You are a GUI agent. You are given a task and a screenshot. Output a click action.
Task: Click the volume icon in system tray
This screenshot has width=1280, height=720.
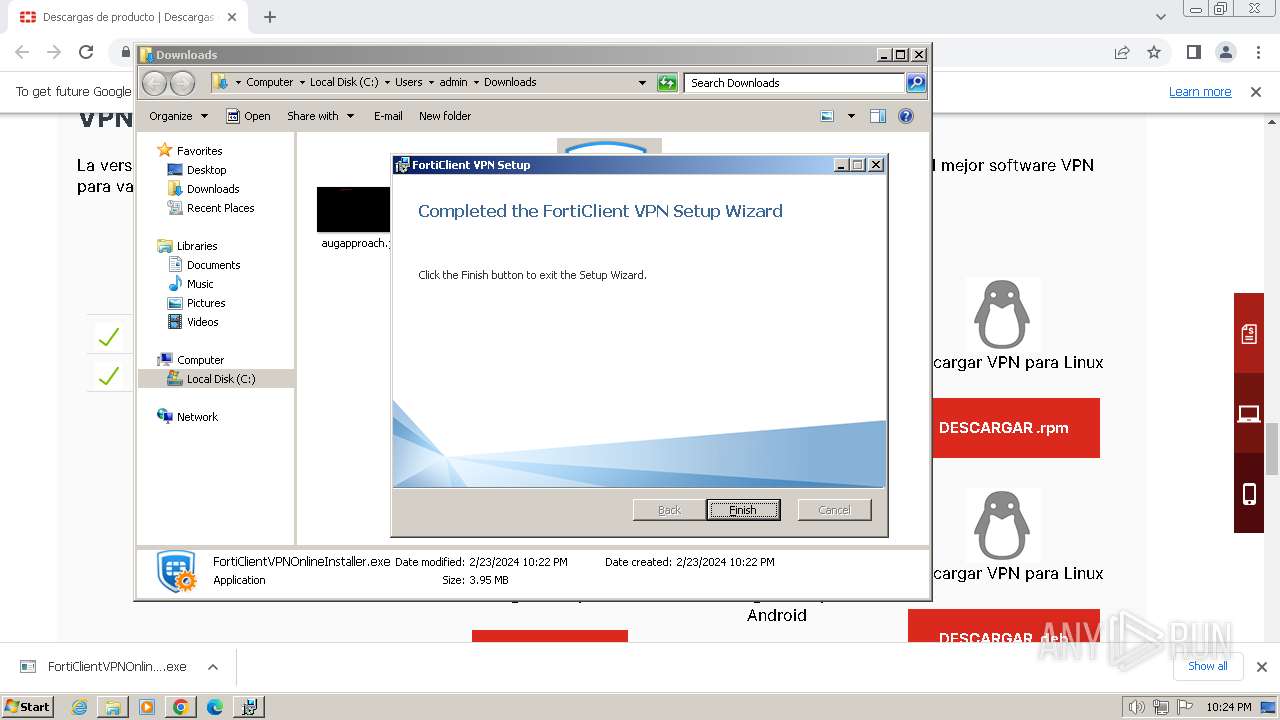click(1137, 707)
